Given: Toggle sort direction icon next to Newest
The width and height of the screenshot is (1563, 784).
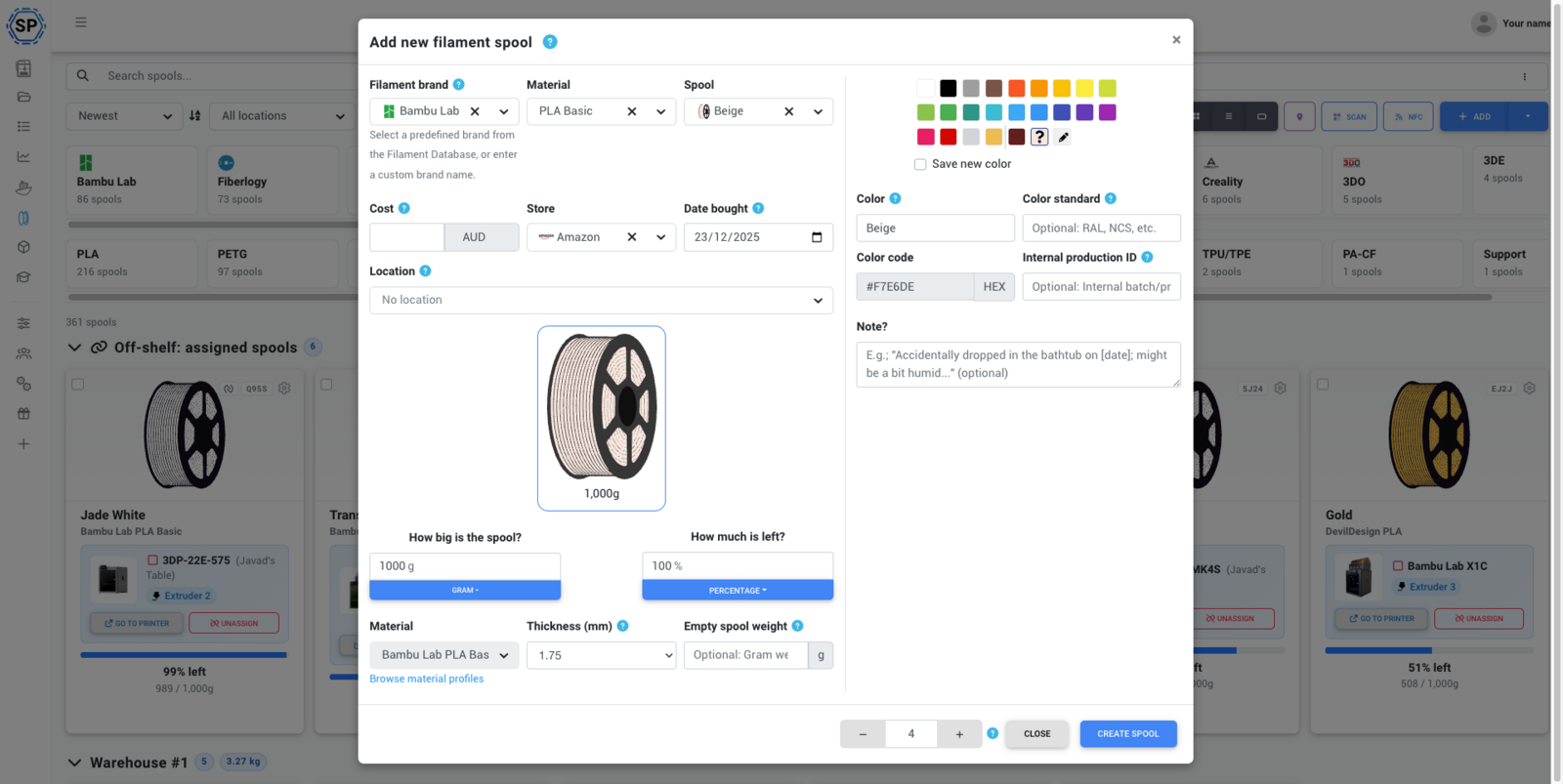Looking at the screenshot, I should (194, 115).
